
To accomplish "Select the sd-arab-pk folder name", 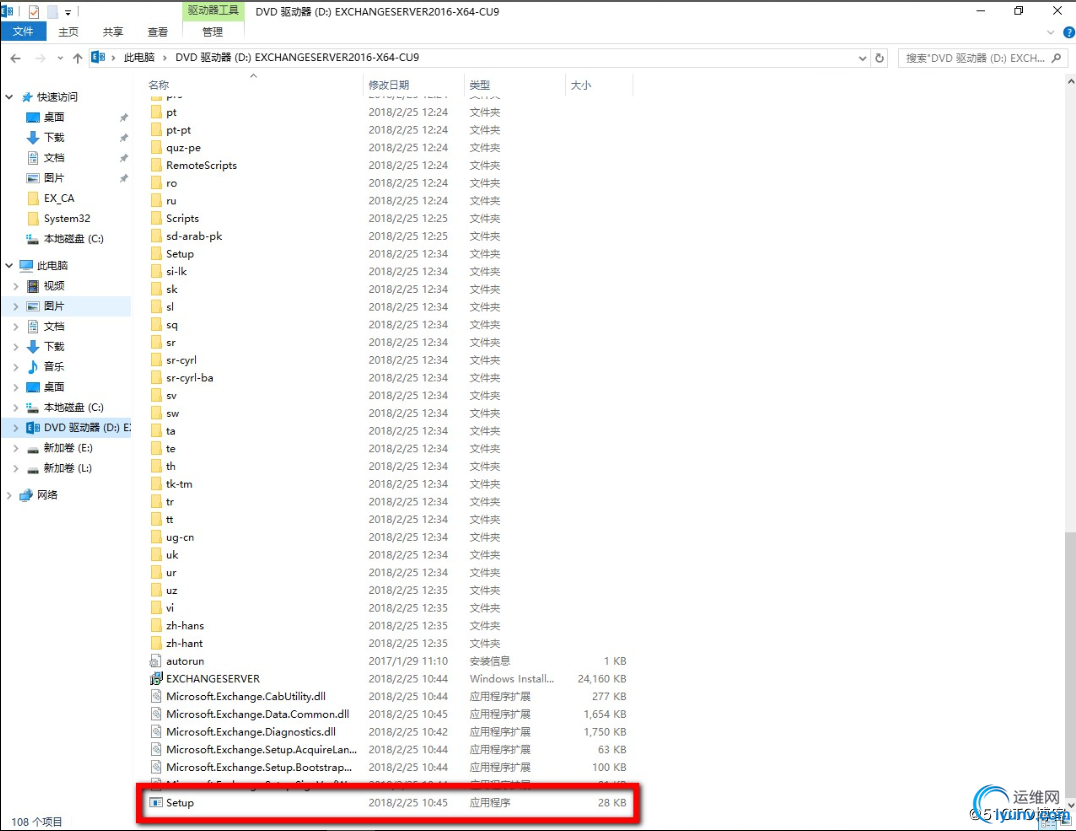I will click(x=194, y=236).
